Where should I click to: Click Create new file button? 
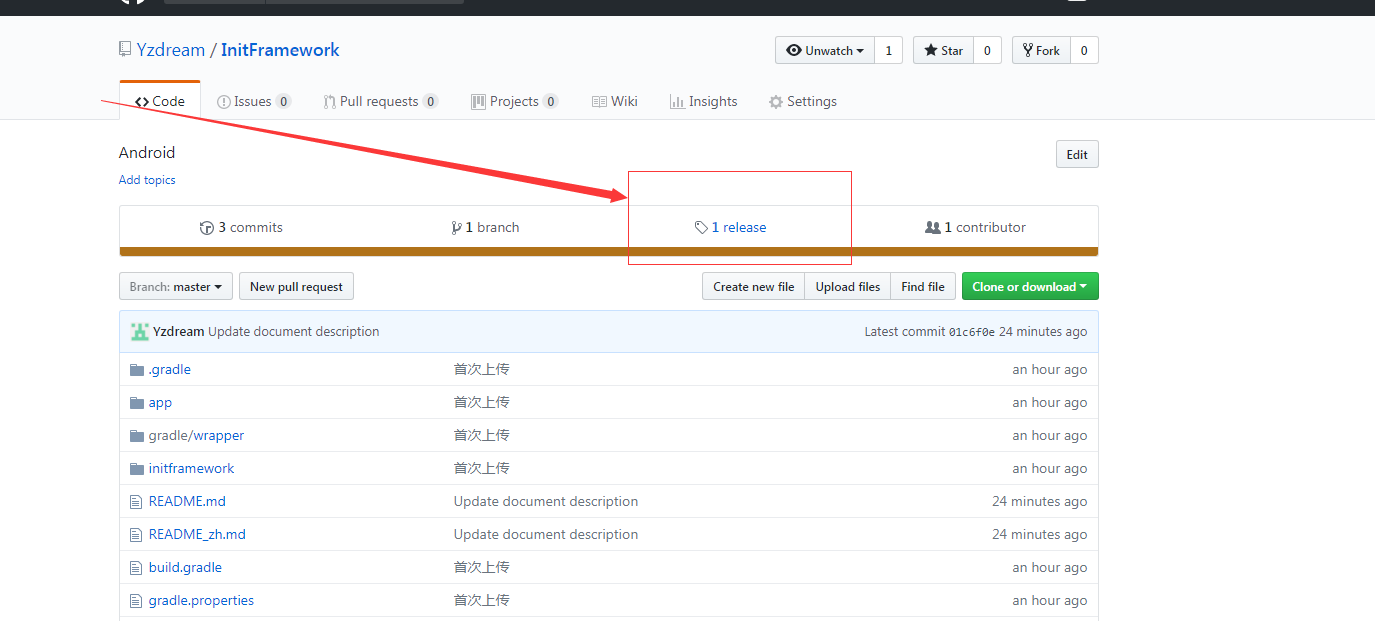pyautogui.click(x=754, y=287)
